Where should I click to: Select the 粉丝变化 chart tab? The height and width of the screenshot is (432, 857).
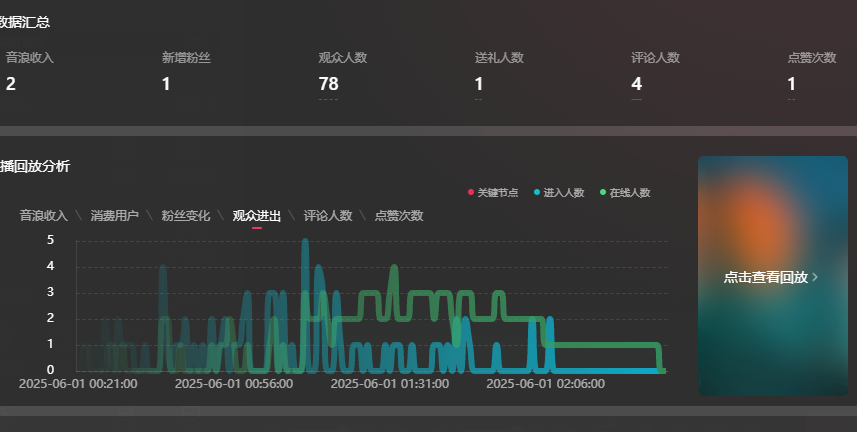click(186, 215)
